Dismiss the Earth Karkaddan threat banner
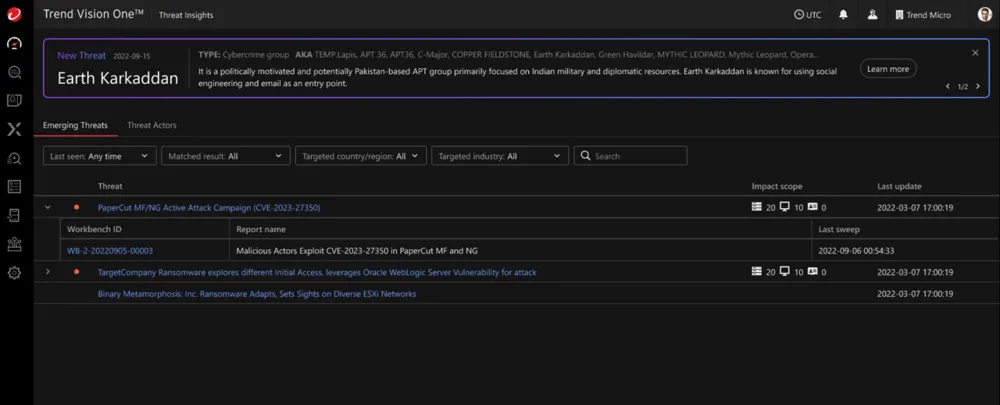This screenshot has height=405, width=1000. (x=975, y=53)
